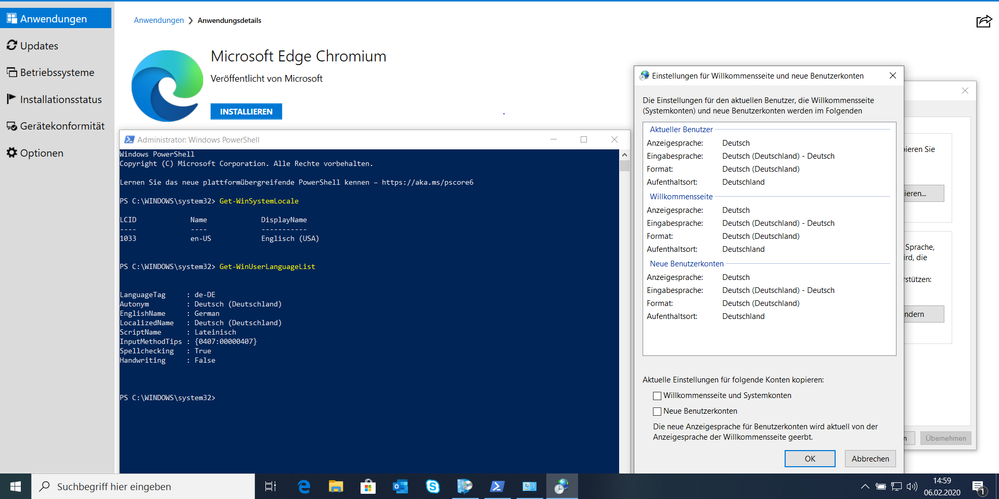The width and height of the screenshot is (999, 499).
Task: Open Skype from the taskbar
Action: click(x=433, y=486)
